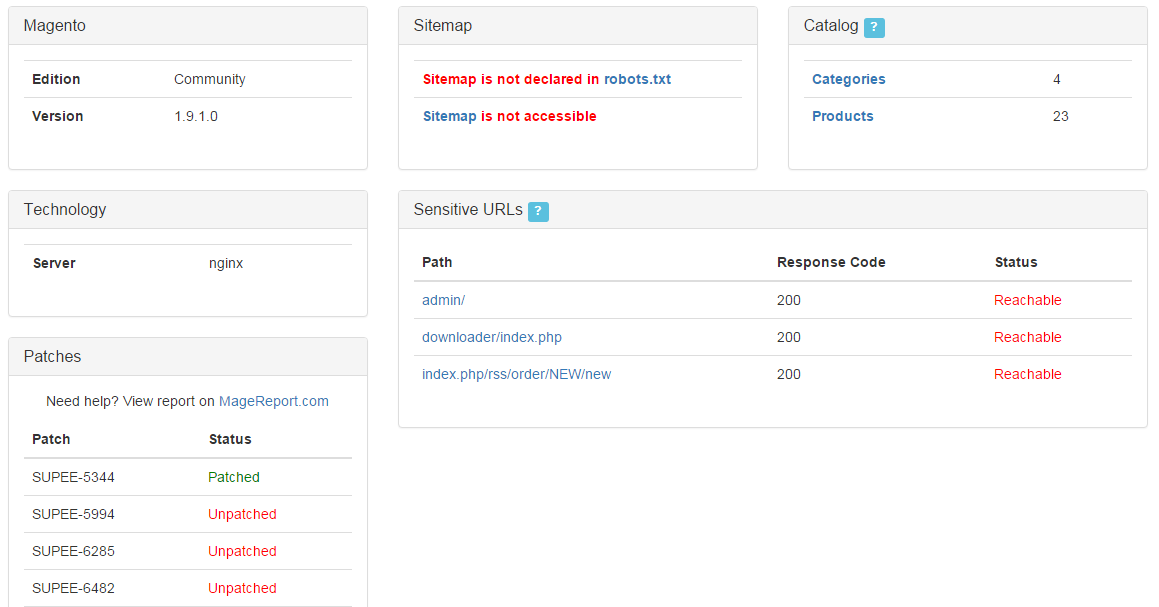The height and width of the screenshot is (607, 1159).
Task: Click Unpatched status for SUPEE-6482
Action: (x=242, y=588)
